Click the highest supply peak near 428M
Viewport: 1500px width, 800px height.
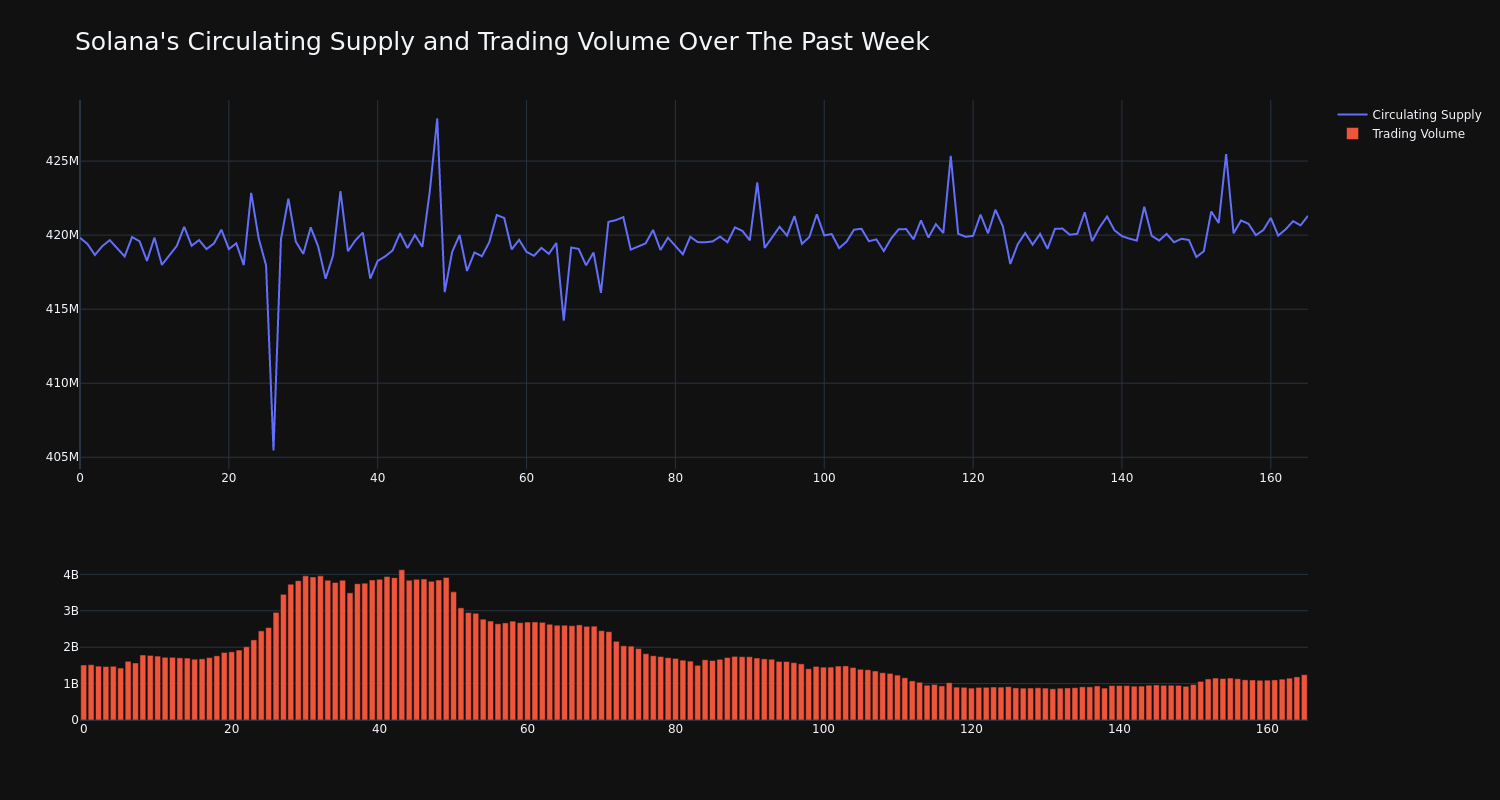437,119
